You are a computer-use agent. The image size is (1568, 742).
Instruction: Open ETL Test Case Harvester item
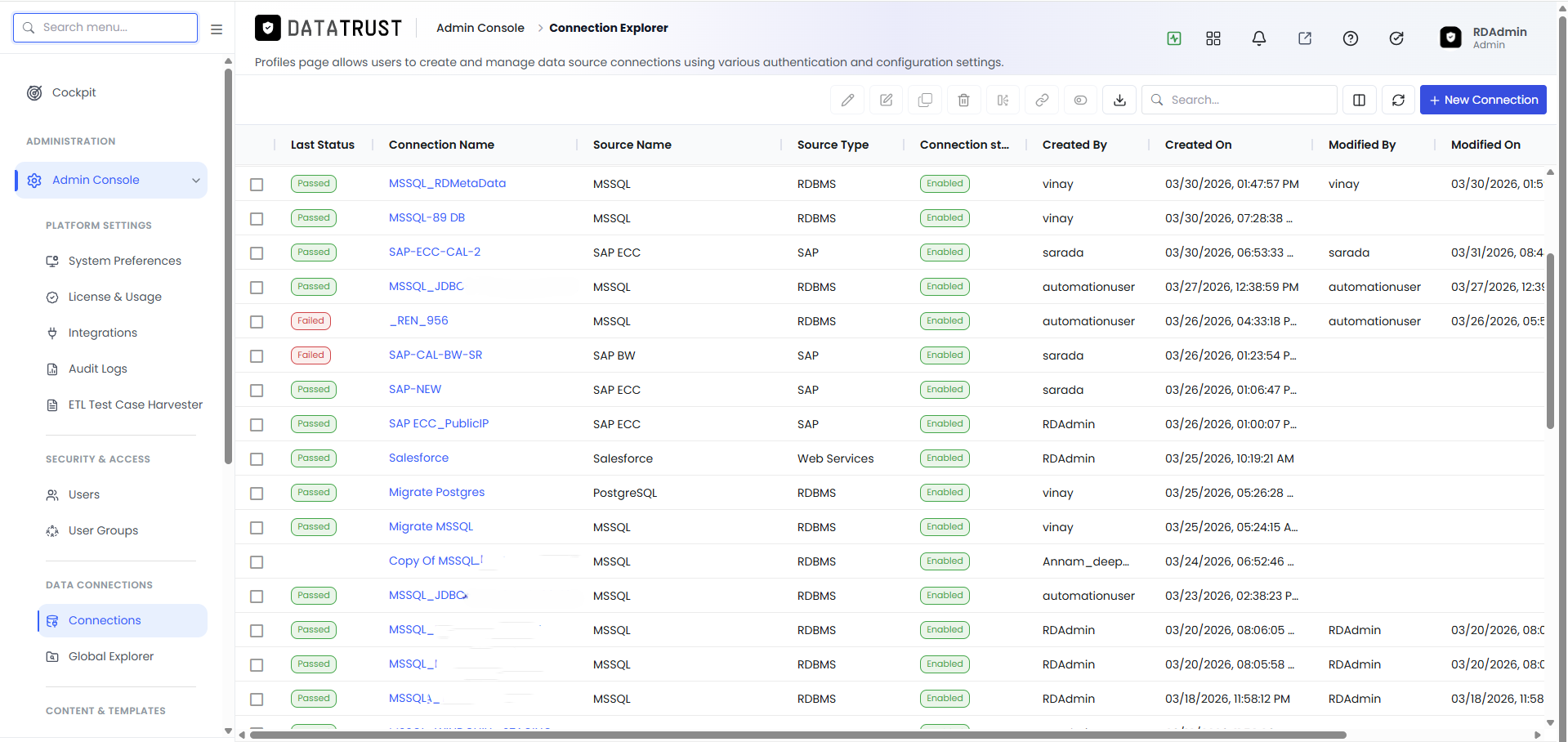coord(136,405)
